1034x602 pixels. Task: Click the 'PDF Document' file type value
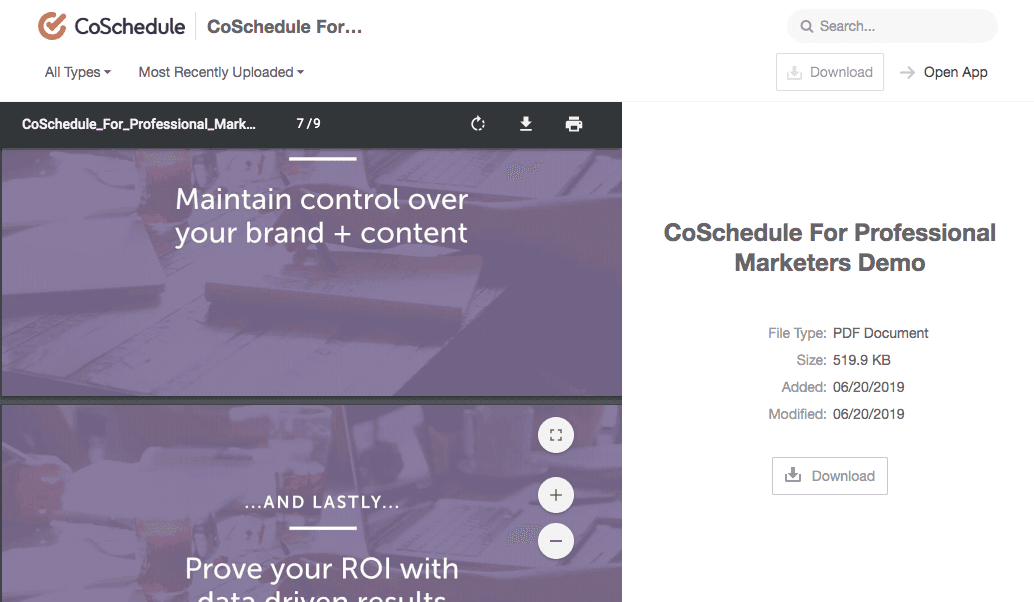tap(880, 334)
